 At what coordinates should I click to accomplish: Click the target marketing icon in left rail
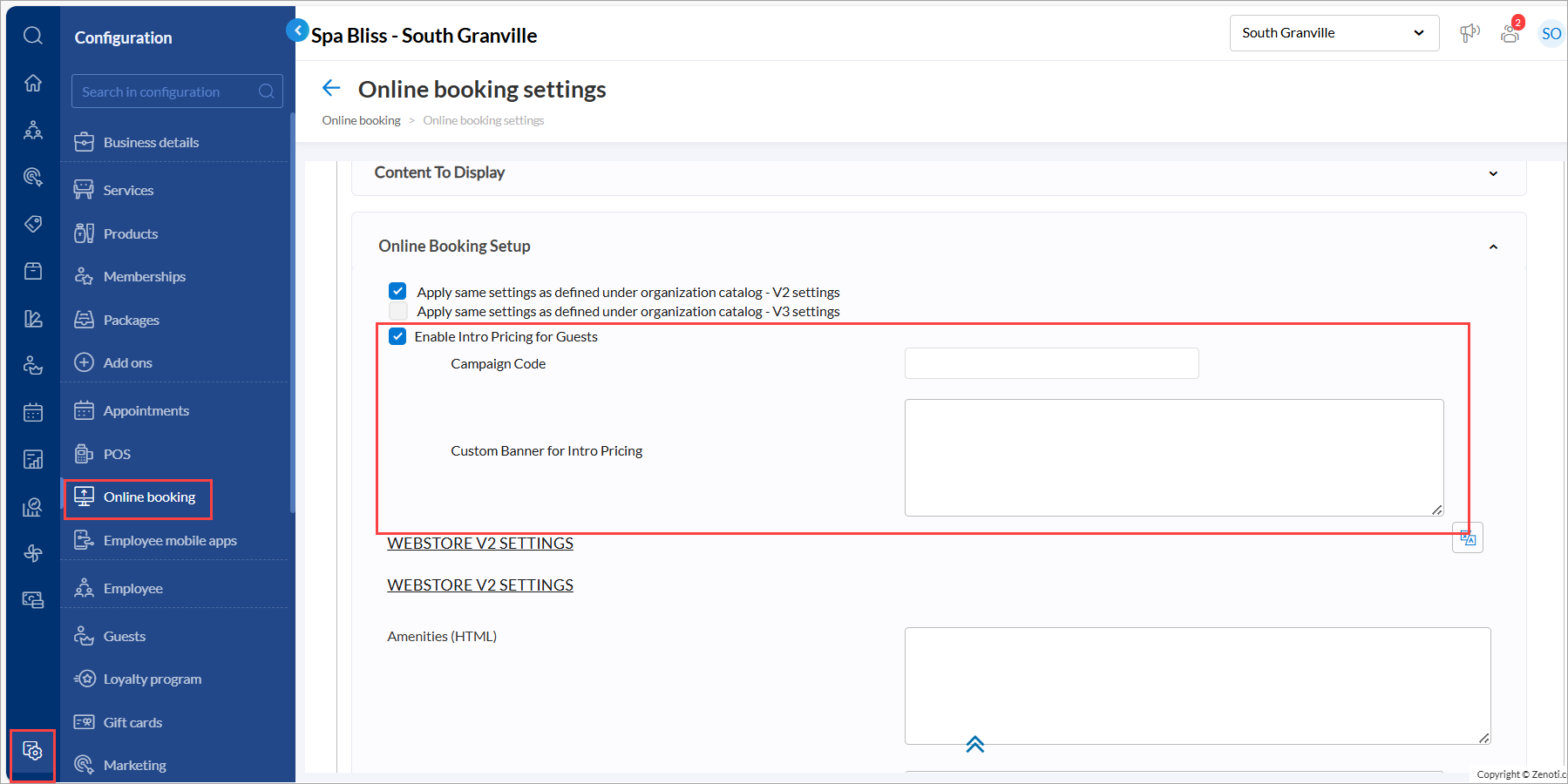click(33, 177)
